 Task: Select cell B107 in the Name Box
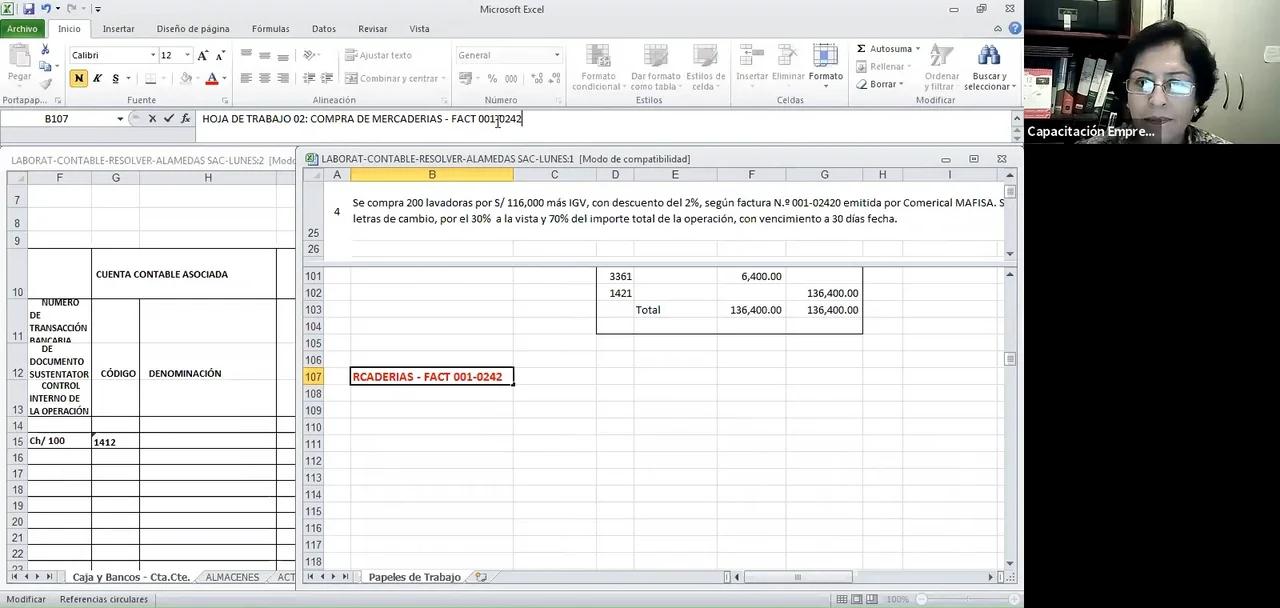coord(55,118)
